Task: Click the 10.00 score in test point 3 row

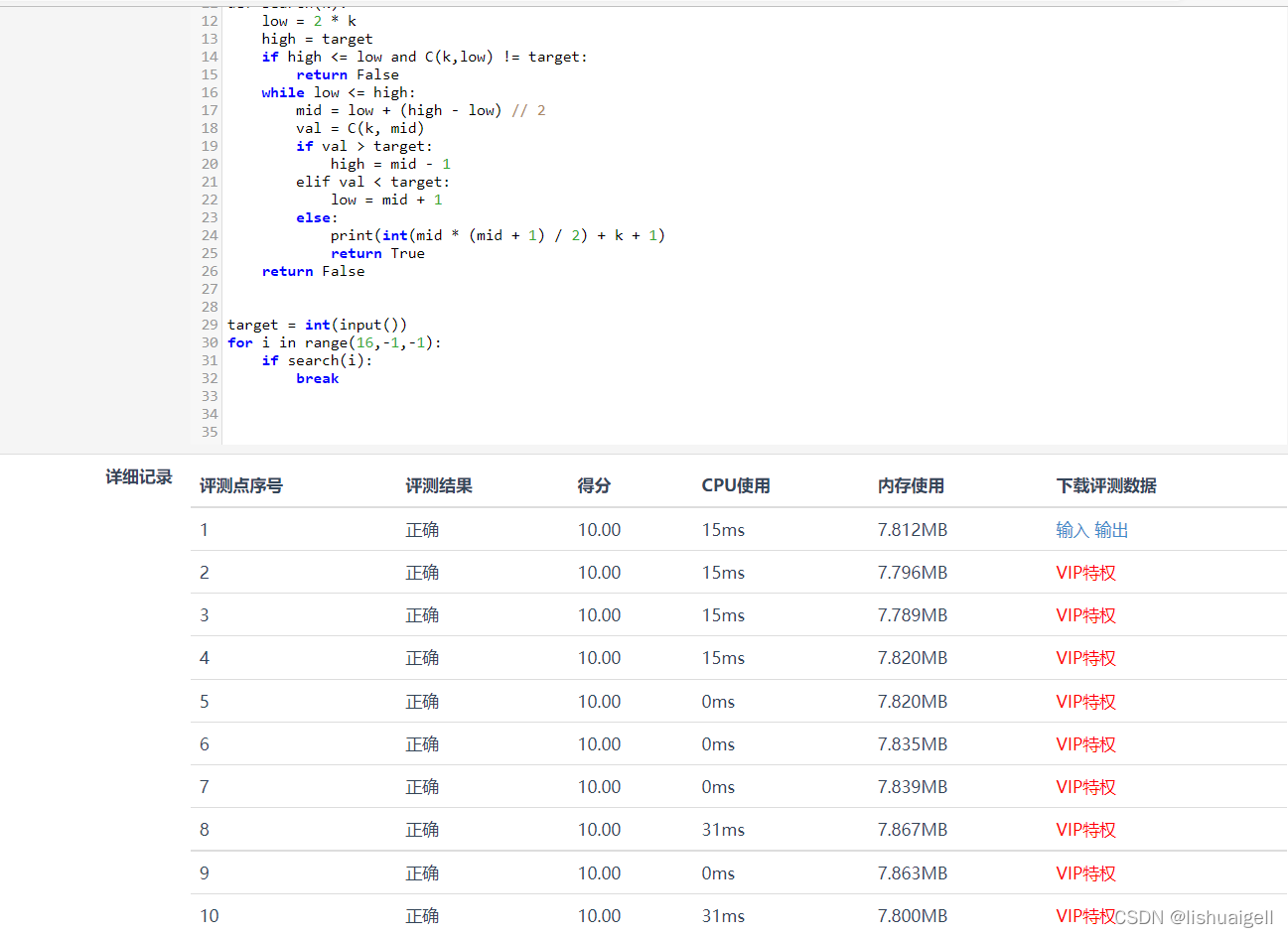Action: pos(600,615)
